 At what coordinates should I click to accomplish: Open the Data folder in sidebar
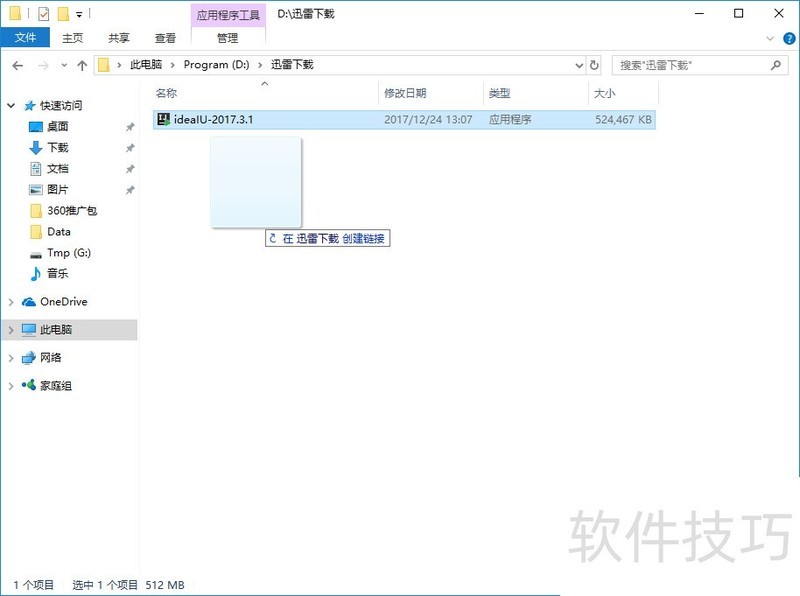(x=59, y=232)
